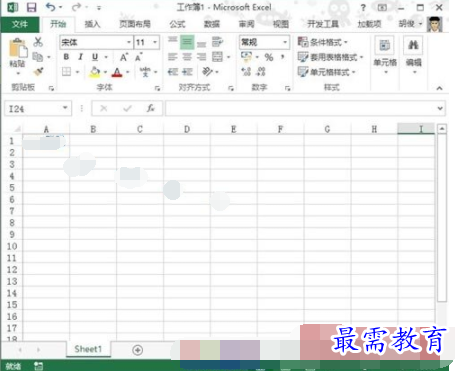Enable wrap text

tap(217, 42)
